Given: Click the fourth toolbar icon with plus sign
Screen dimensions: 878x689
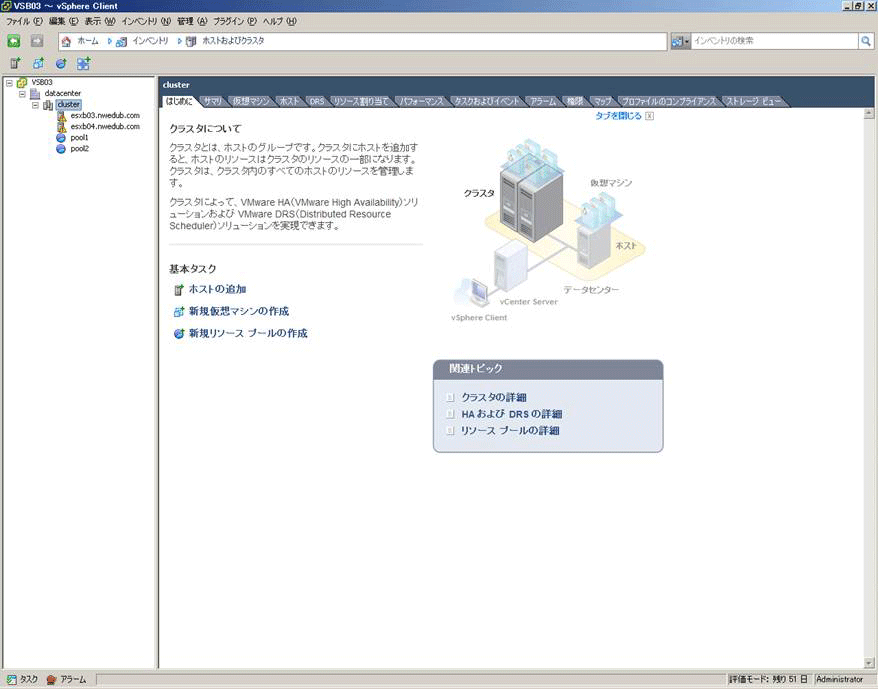Looking at the screenshot, I should (x=83, y=63).
